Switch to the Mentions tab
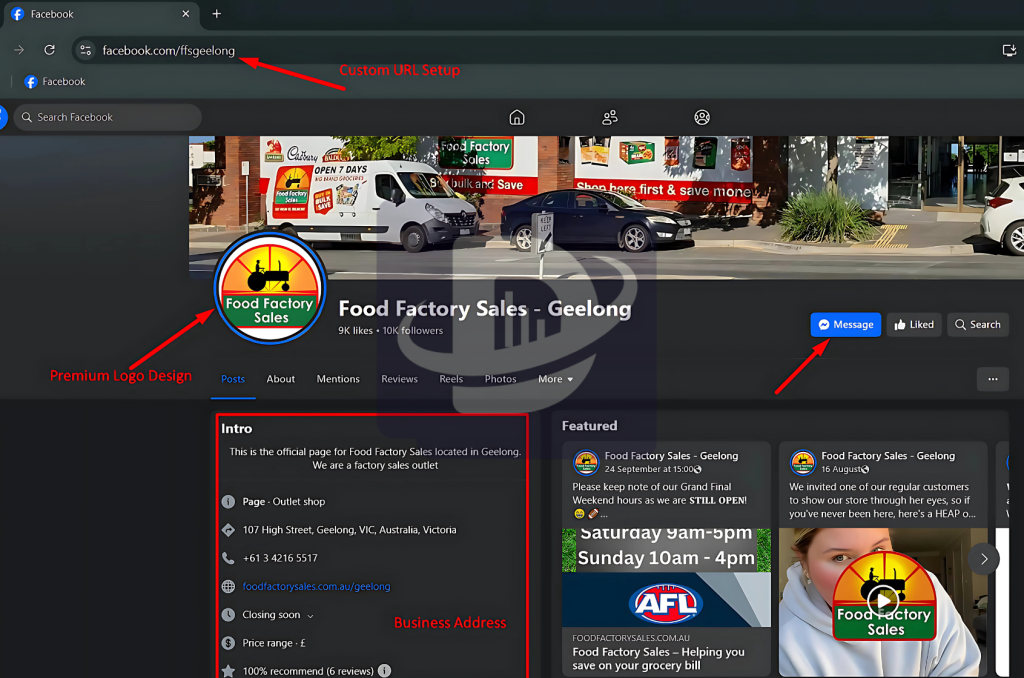Screen dimensions: 1024x678 [338, 379]
